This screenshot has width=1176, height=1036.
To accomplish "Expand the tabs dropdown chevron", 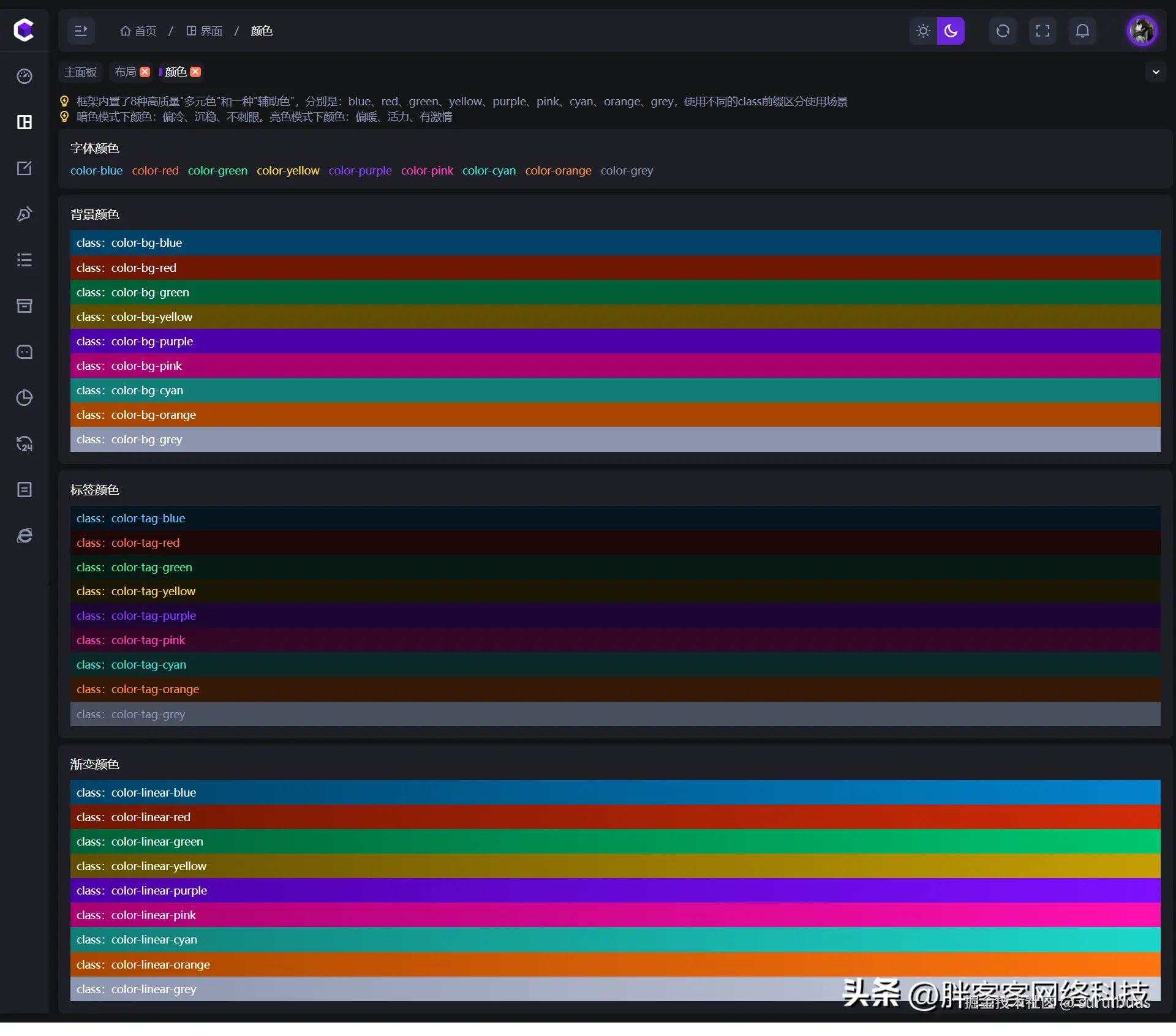I will [1156, 72].
